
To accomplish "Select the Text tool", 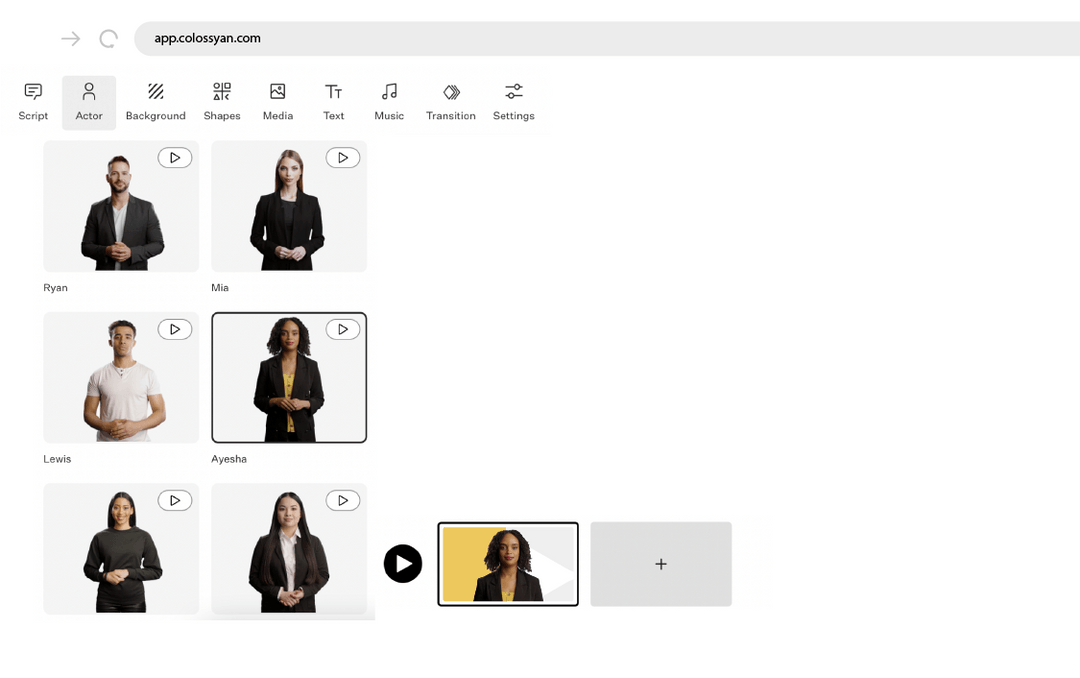I will (x=333, y=100).
